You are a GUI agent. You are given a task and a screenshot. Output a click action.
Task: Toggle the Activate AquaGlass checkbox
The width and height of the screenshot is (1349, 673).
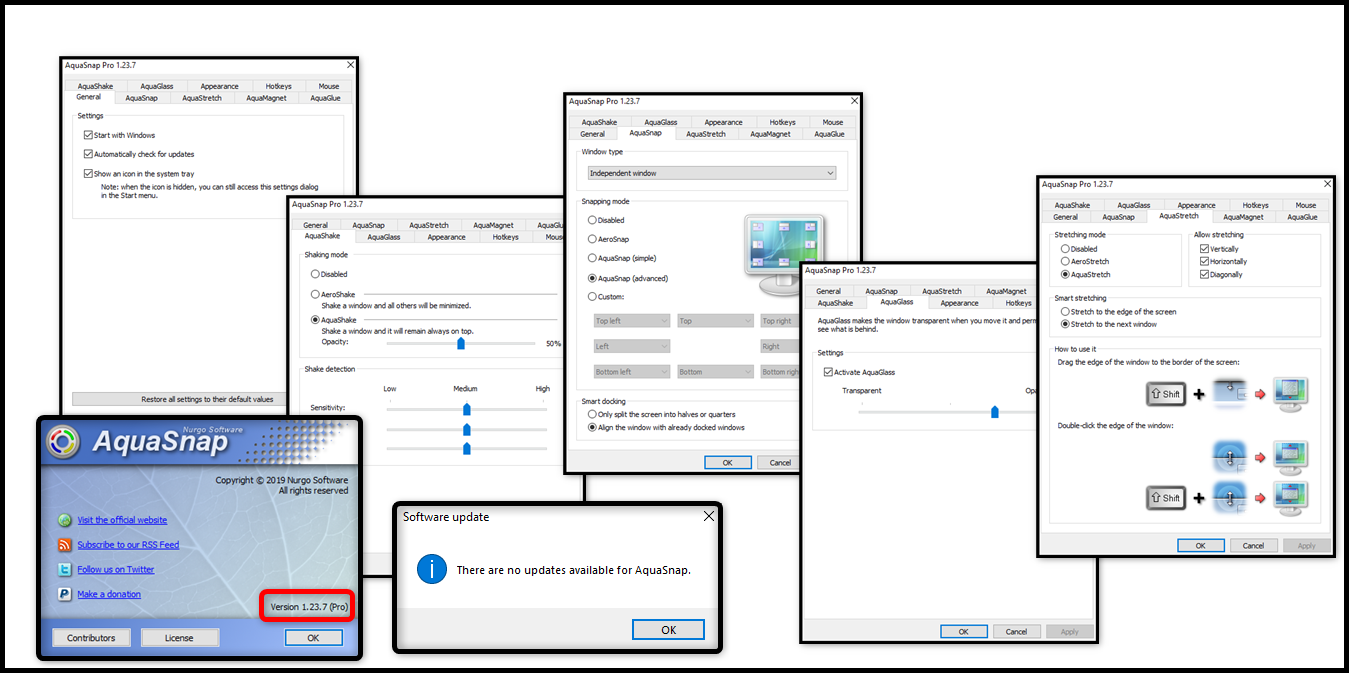coord(828,372)
